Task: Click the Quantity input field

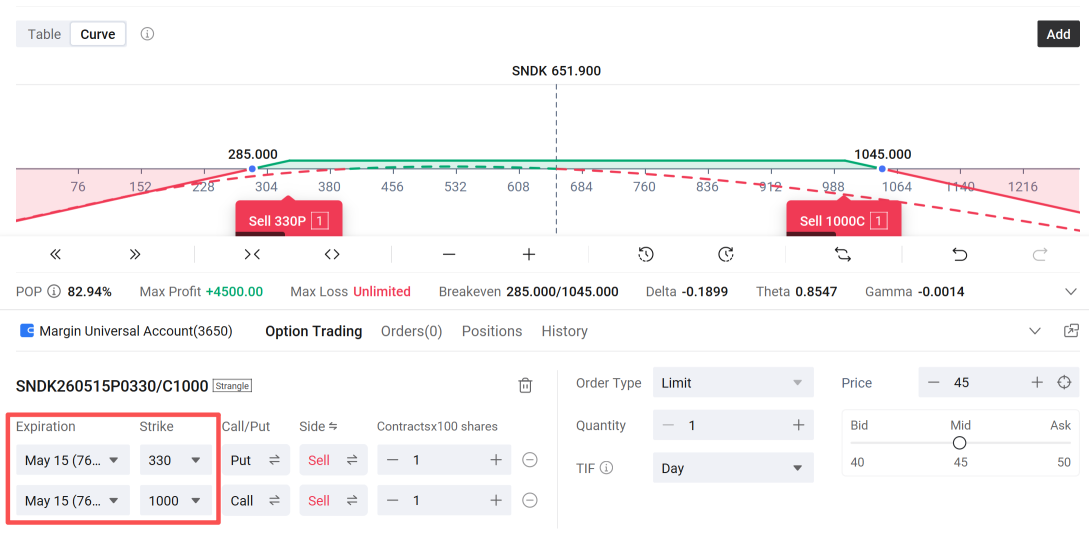Action: click(x=733, y=425)
